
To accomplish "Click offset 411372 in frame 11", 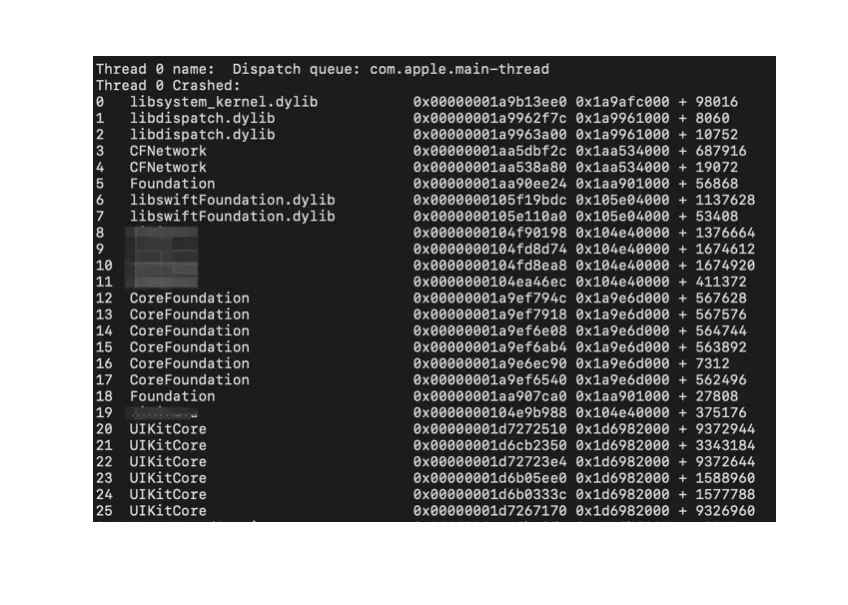I will pyautogui.click(x=721, y=282).
